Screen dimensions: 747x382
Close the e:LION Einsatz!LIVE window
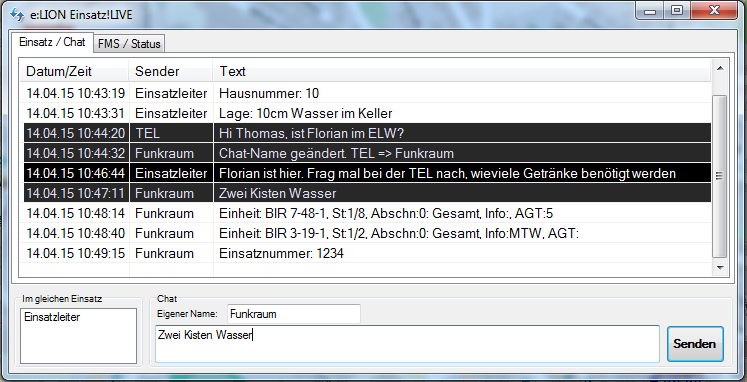tap(713, 10)
